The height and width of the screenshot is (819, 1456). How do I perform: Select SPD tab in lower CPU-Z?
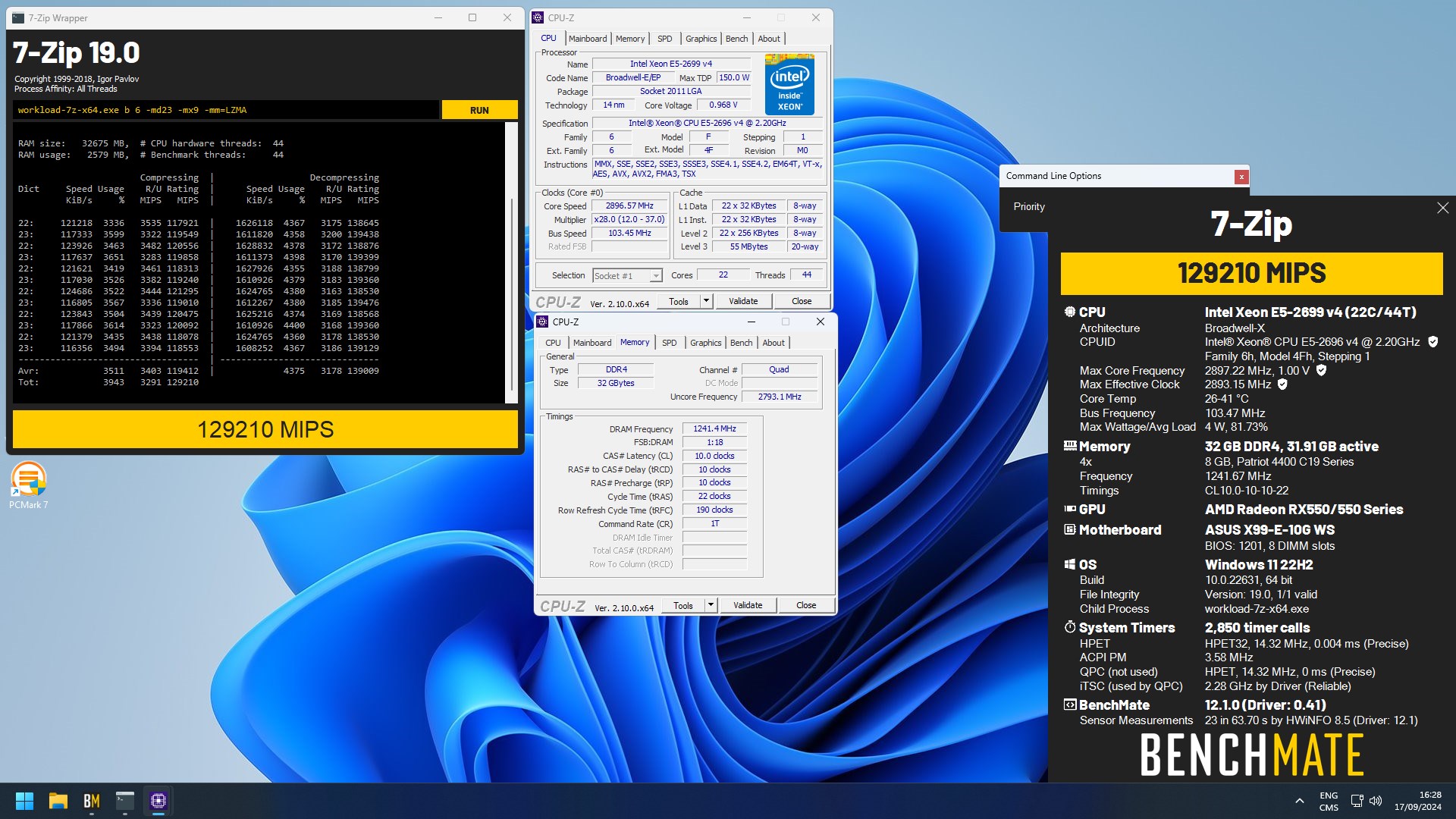(x=669, y=343)
